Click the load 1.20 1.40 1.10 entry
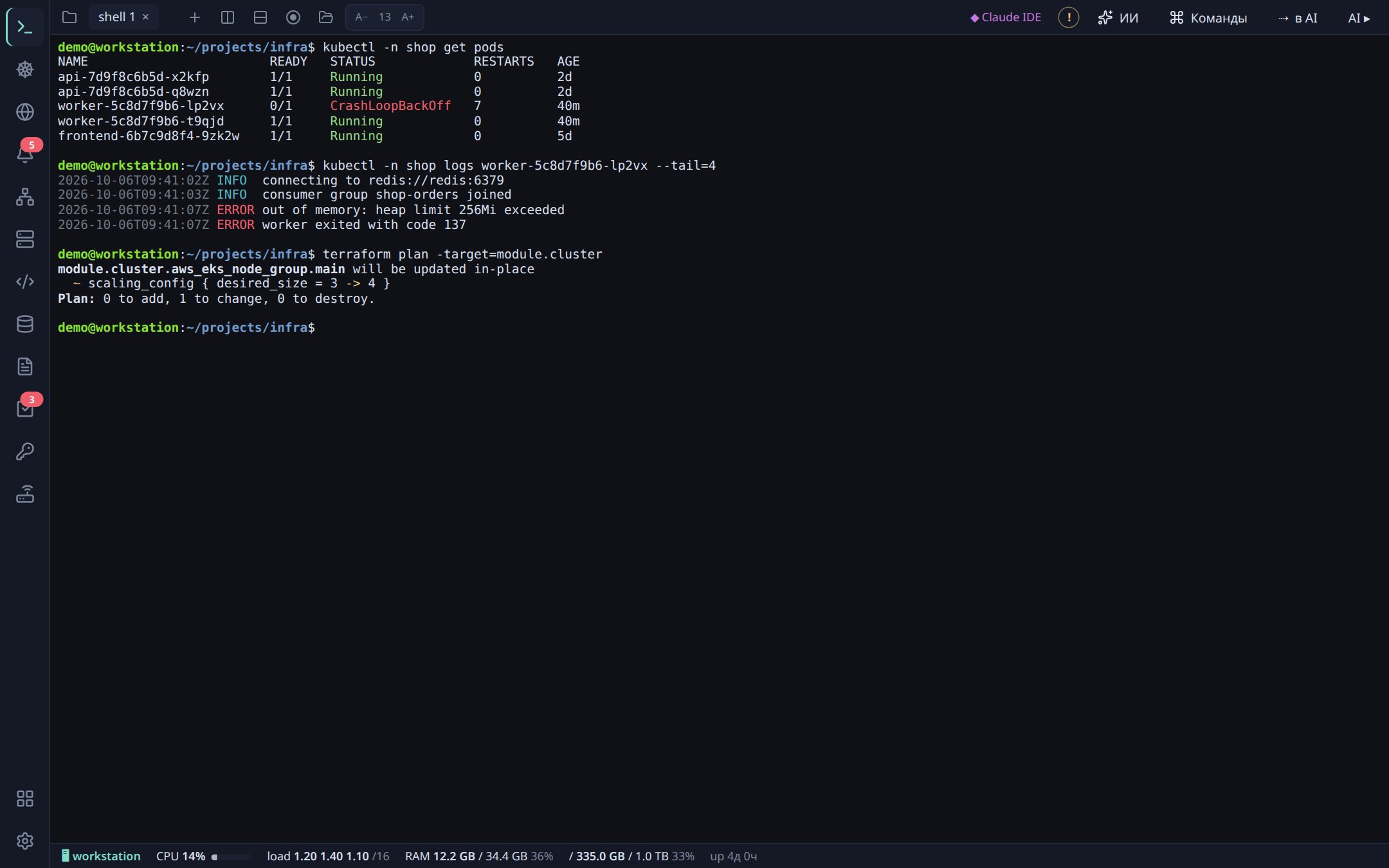 click(328, 856)
